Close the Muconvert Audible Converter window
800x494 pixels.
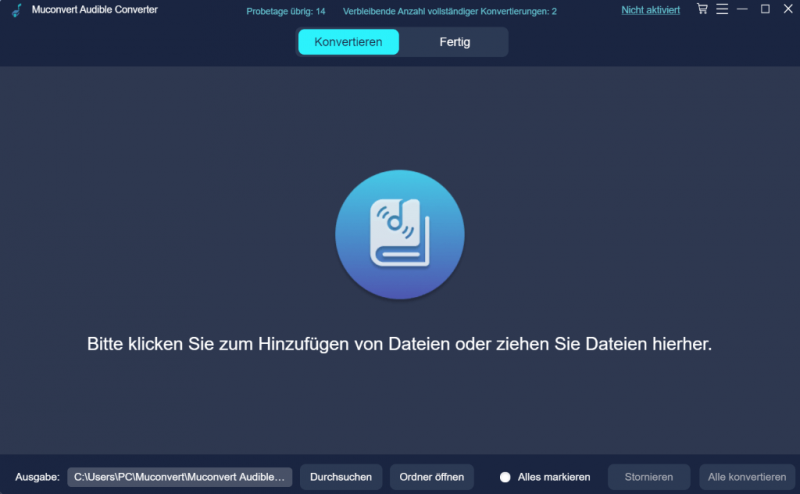pyautogui.click(x=788, y=9)
